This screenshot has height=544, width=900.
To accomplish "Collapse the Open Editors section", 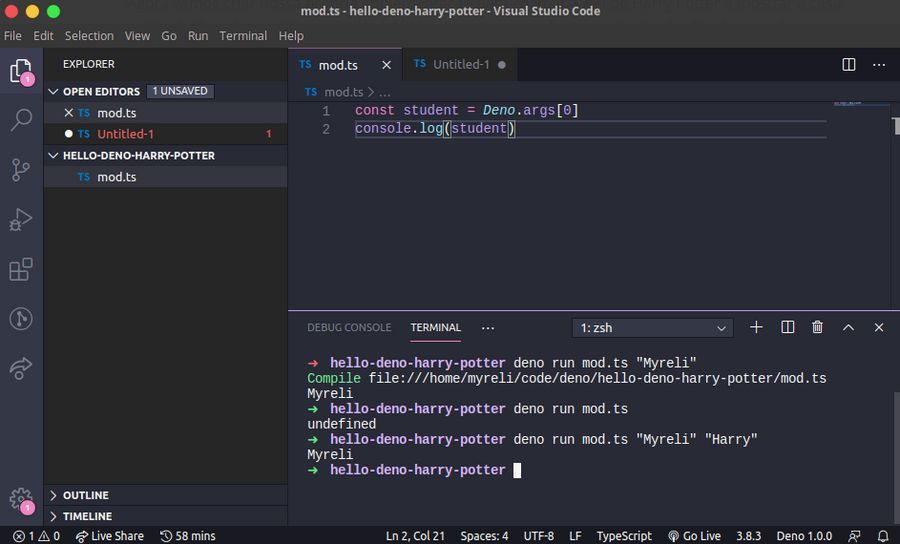I will pyautogui.click(x=100, y=91).
